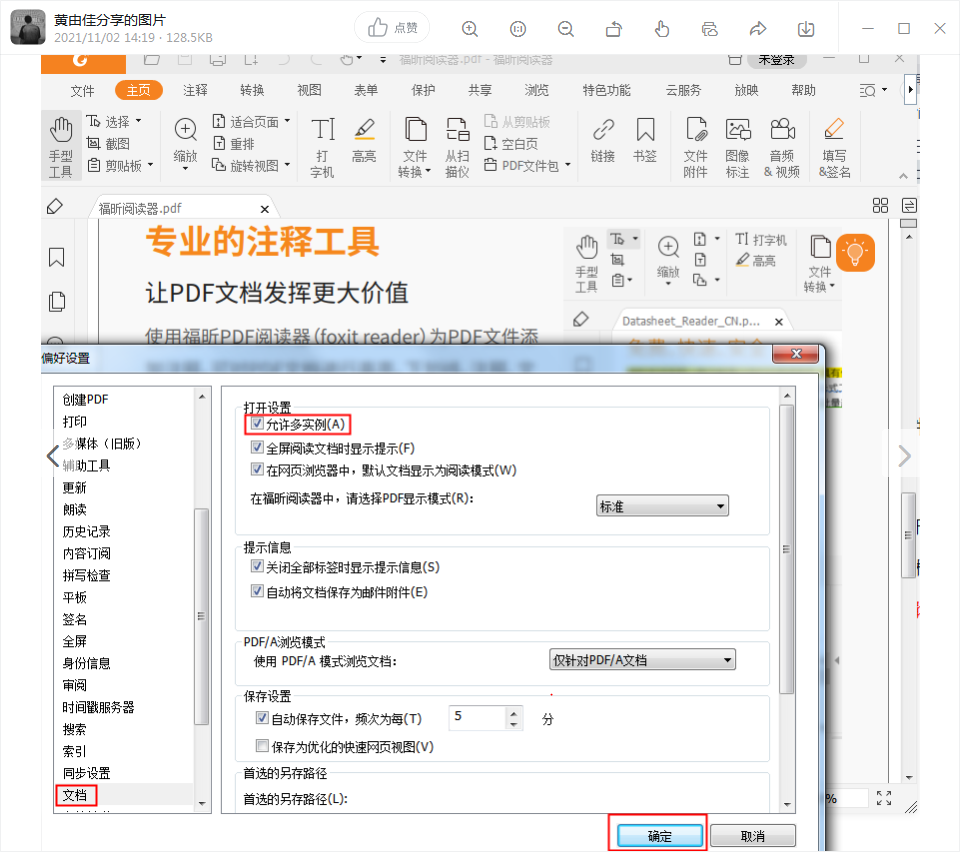Switch to the 视图 ribbon tab
The height and width of the screenshot is (852, 960).
point(309,89)
